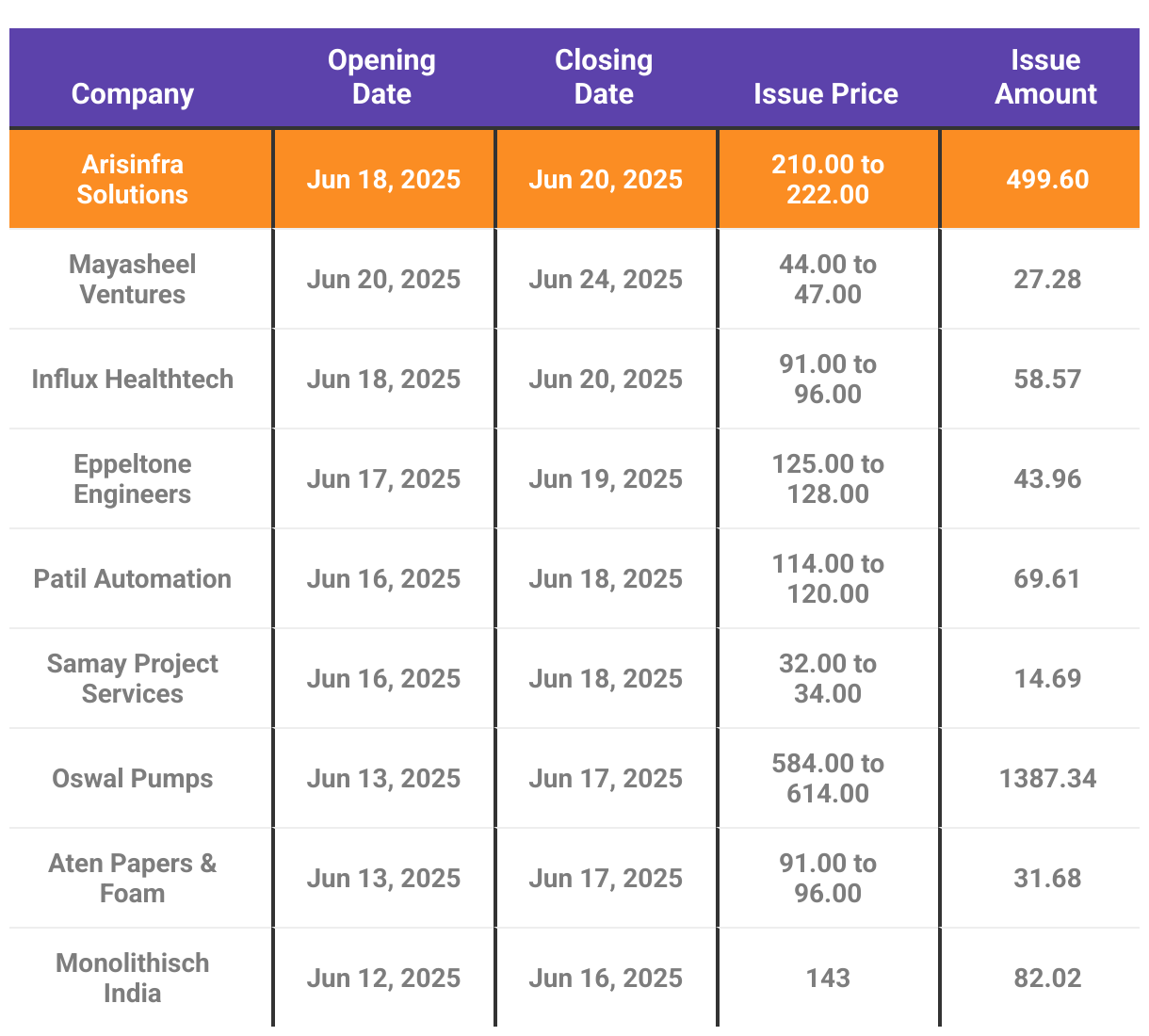Select Samay Project Services issue amount 14.69
This screenshot has width=1149, height=1036.
[x=1047, y=678]
